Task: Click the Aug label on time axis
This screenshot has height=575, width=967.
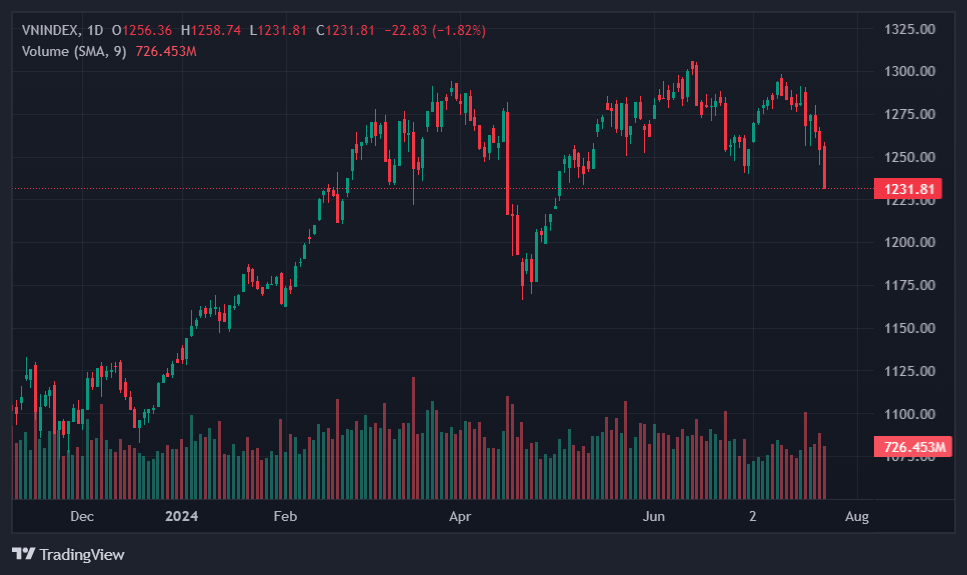Action: tap(856, 517)
